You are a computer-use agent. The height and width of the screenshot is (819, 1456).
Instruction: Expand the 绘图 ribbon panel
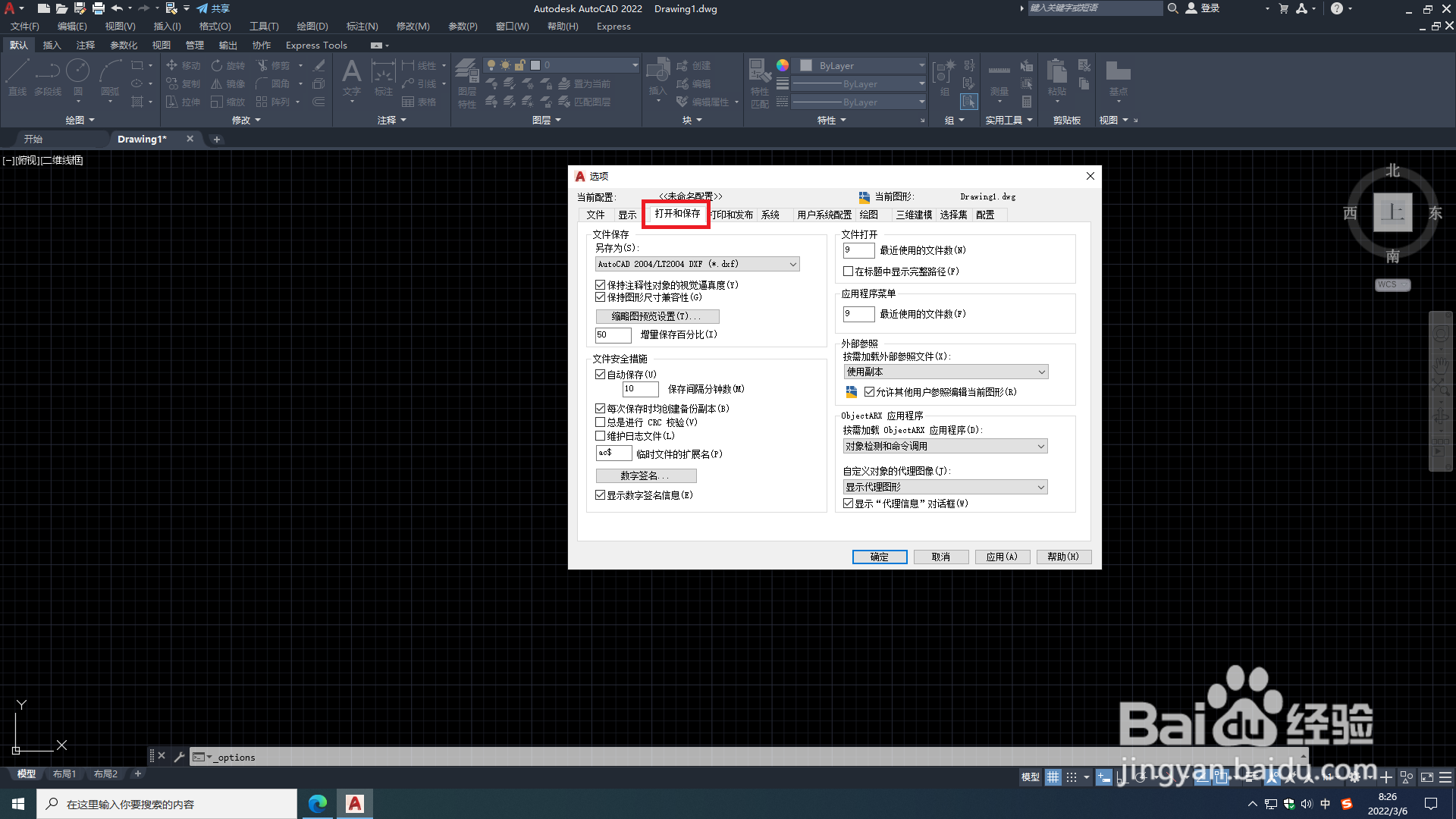click(80, 120)
